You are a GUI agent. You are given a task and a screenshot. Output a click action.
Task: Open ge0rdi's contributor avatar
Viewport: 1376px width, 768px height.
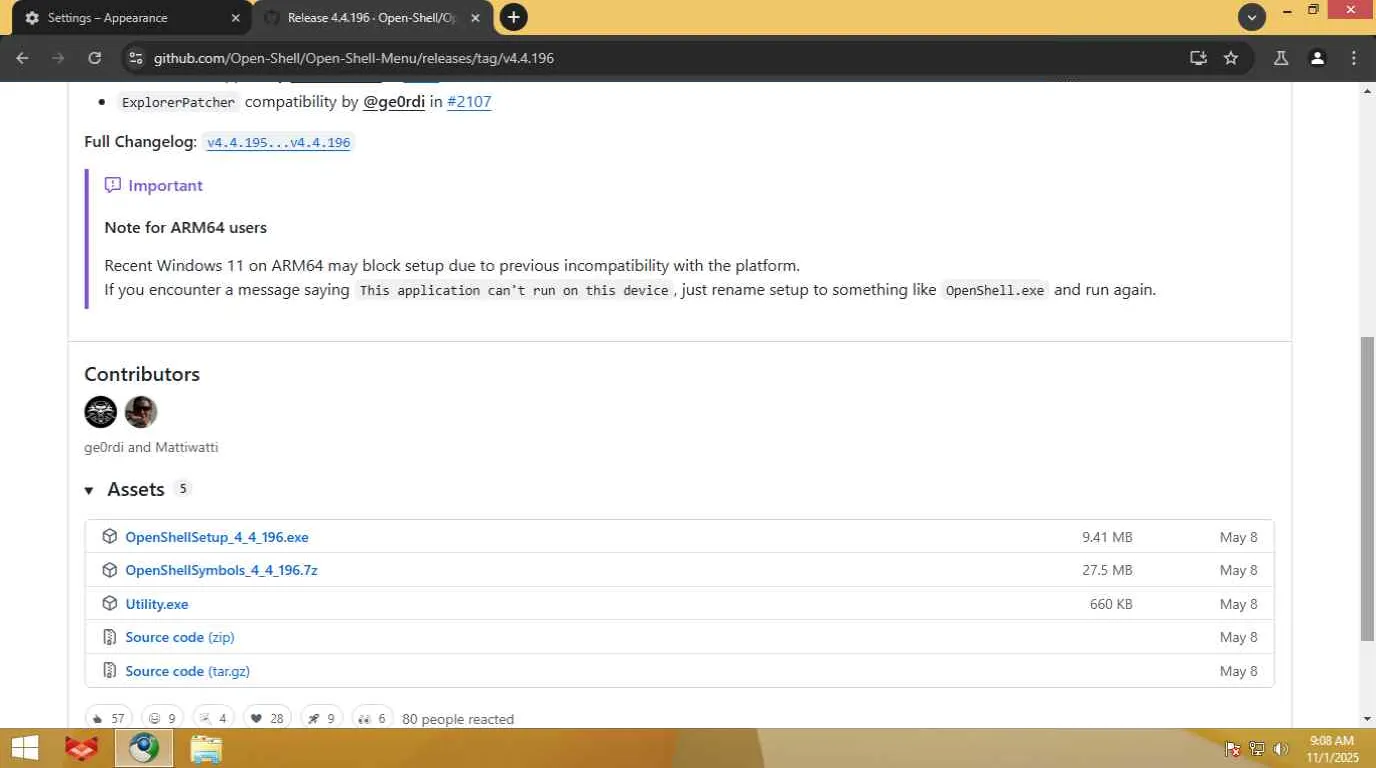101,412
